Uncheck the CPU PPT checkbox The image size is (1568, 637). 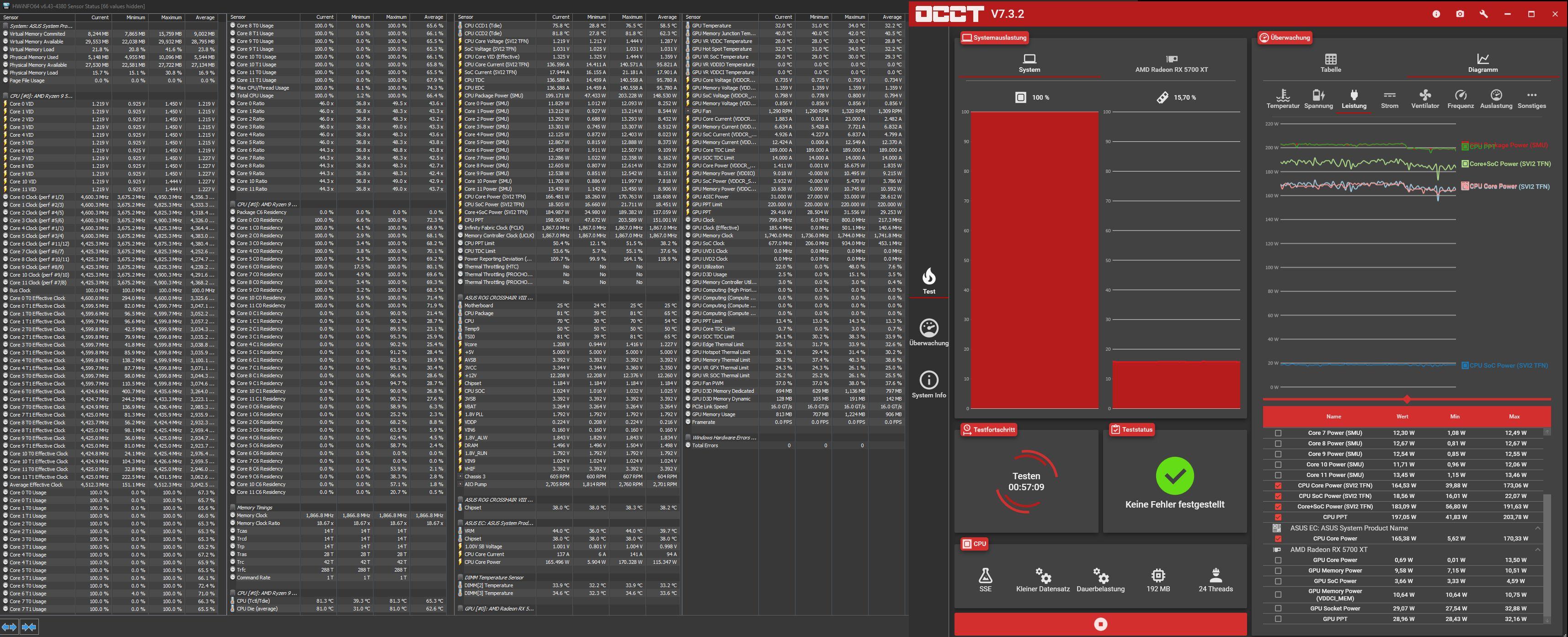click(x=1278, y=517)
